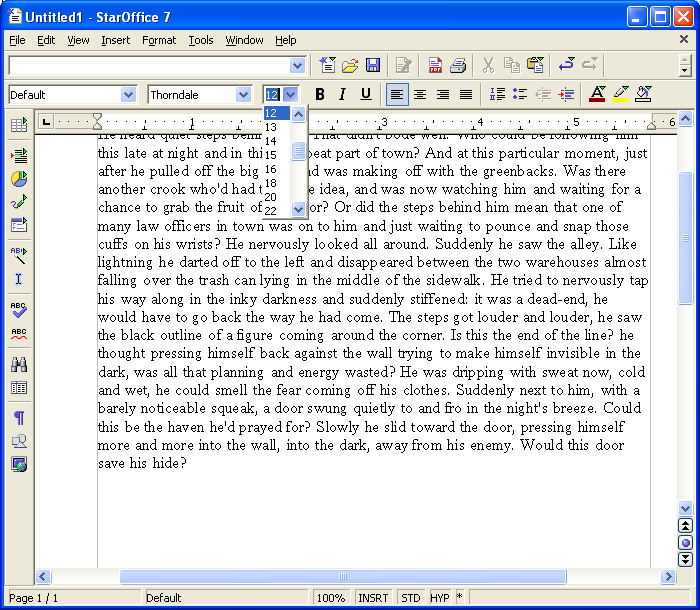This screenshot has width=700, height=610.
Task: Click the 100% zoom field in status bar
Action: [x=331, y=598]
